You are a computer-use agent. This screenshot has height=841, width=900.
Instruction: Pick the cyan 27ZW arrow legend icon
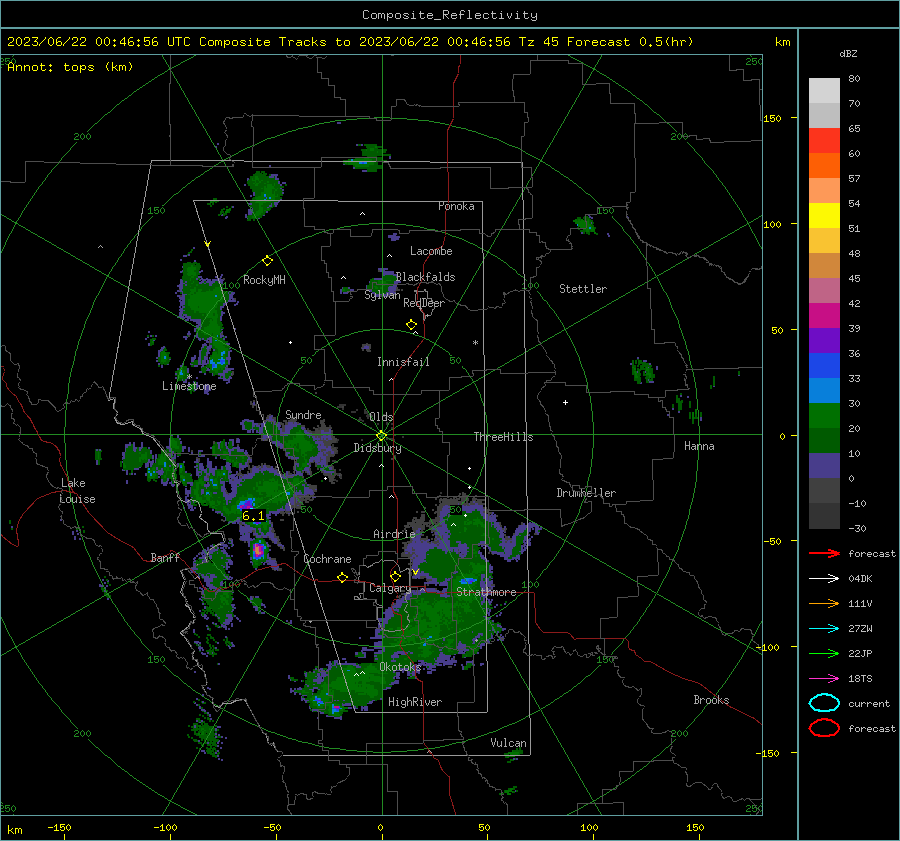coord(824,628)
